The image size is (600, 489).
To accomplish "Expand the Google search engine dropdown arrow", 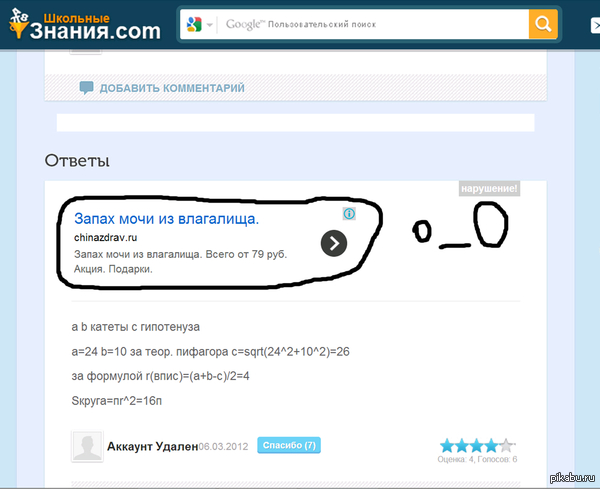I will pos(209,25).
